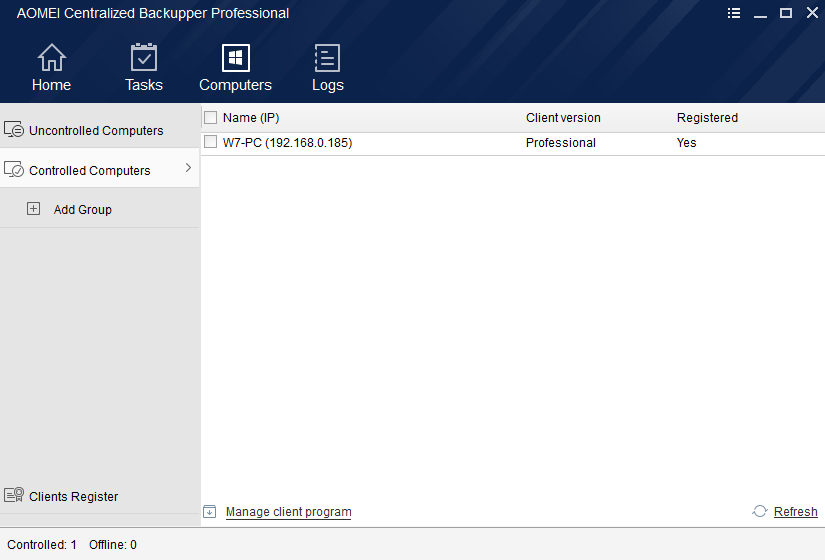Switch to the Tasks tab label
This screenshot has width=825, height=560.
tap(144, 85)
